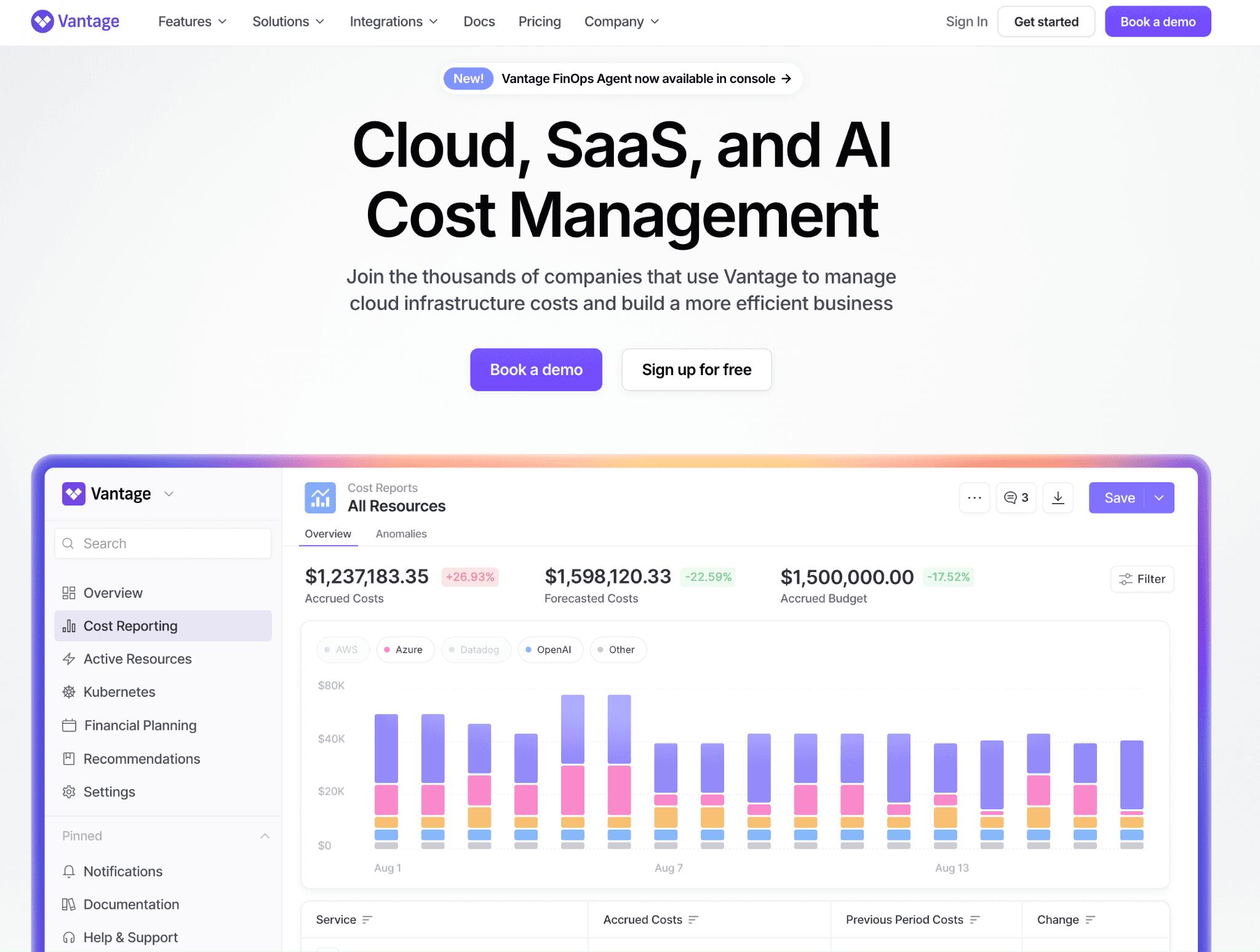Click the Kubernetes wheel icon
The width and height of the screenshot is (1260, 952).
[x=69, y=692]
